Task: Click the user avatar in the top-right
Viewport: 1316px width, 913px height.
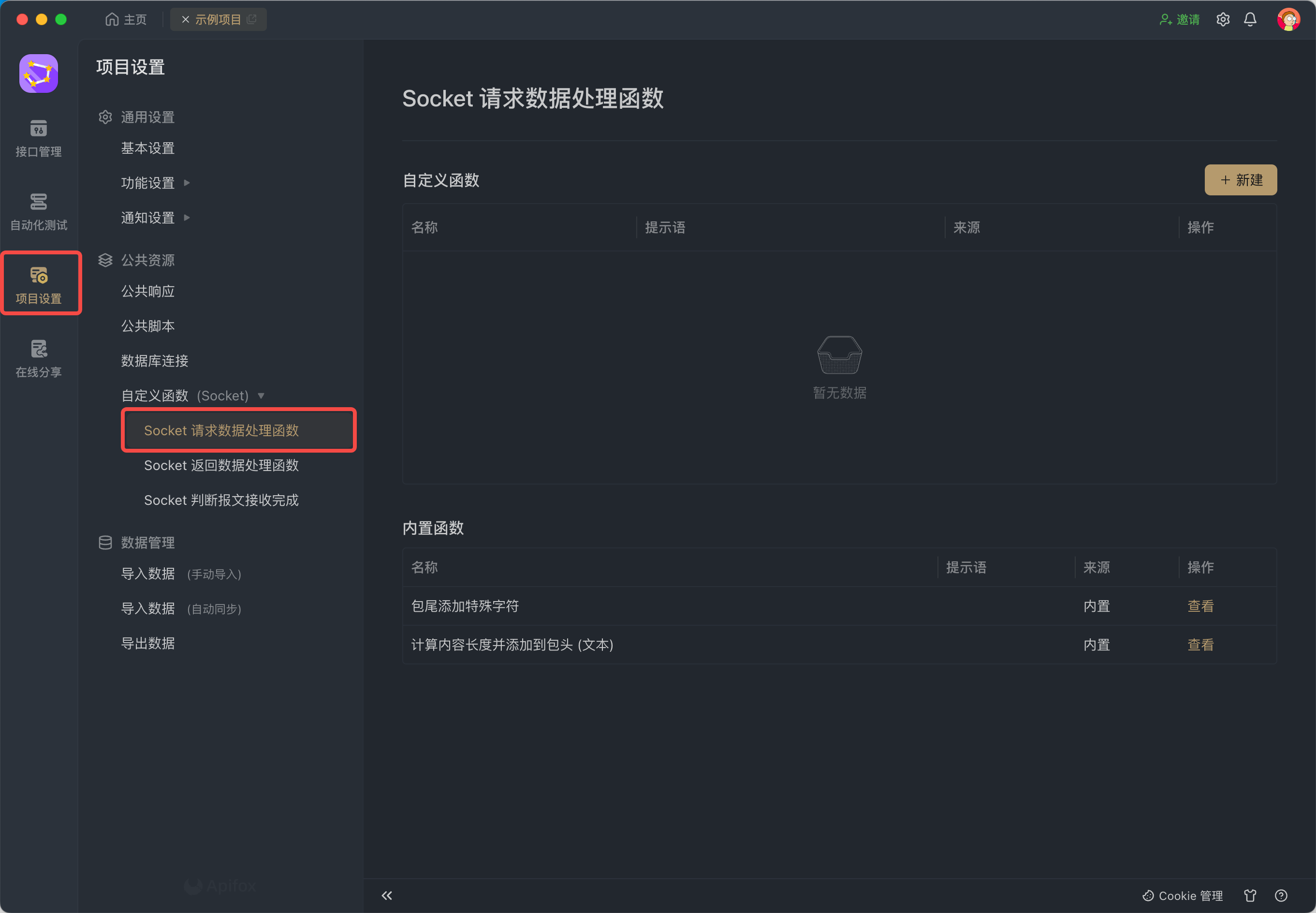Action: 1287,19
